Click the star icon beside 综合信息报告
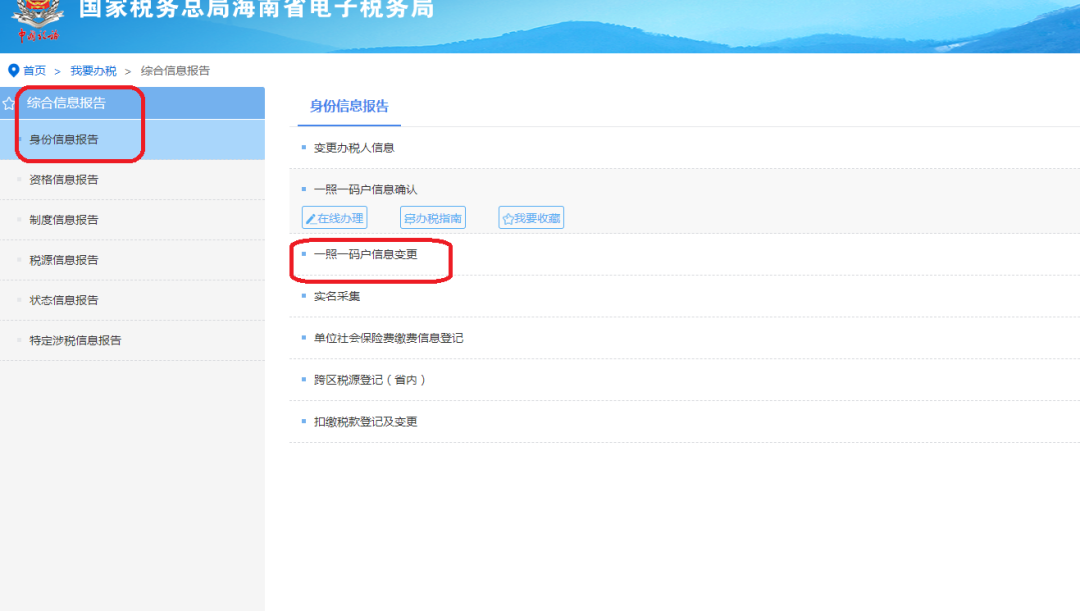The height and width of the screenshot is (611, 1080). coord(8,103)
